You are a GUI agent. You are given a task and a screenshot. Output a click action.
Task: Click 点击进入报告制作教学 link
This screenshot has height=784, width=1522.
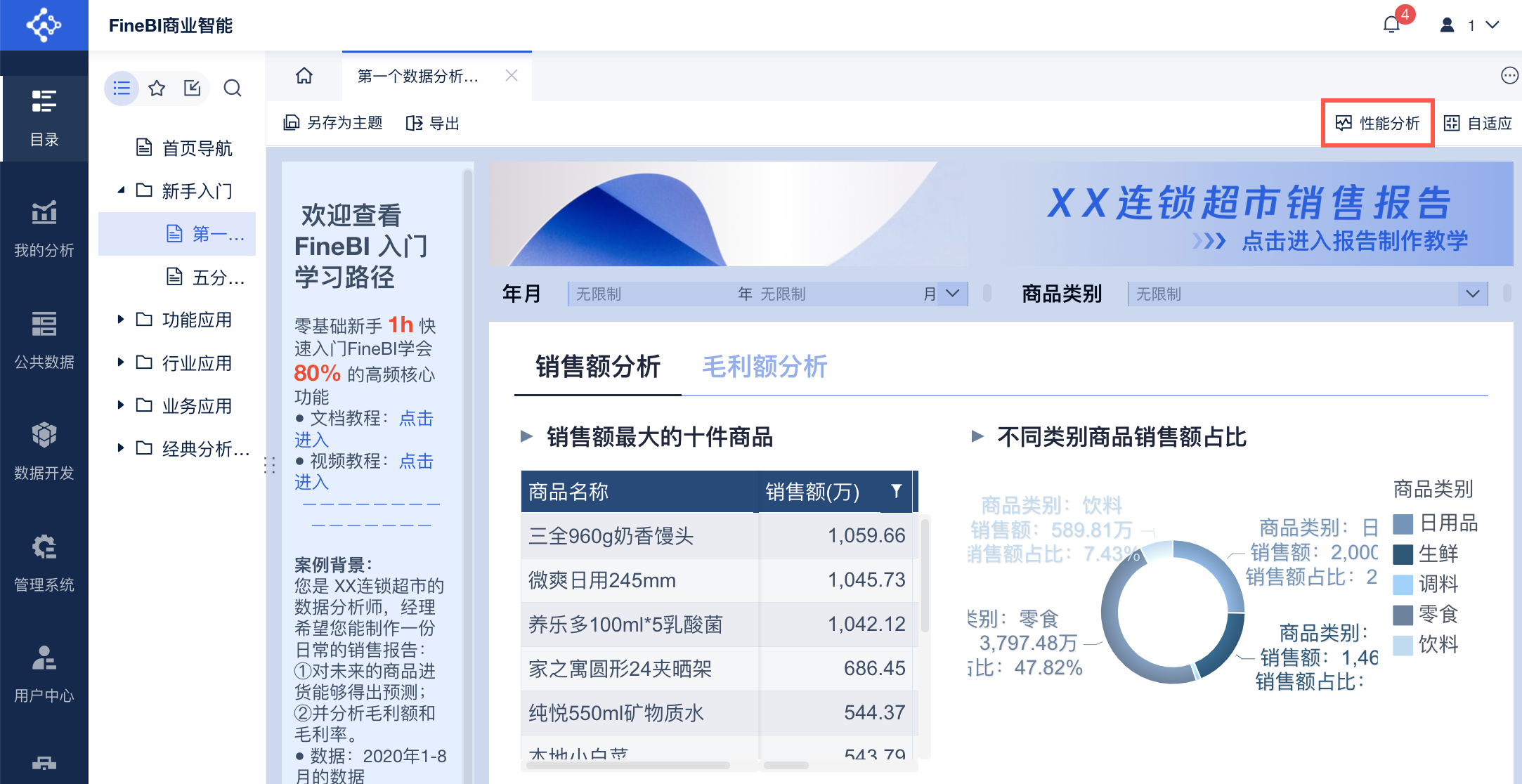pyautogui.click(x=1354, y=241)
